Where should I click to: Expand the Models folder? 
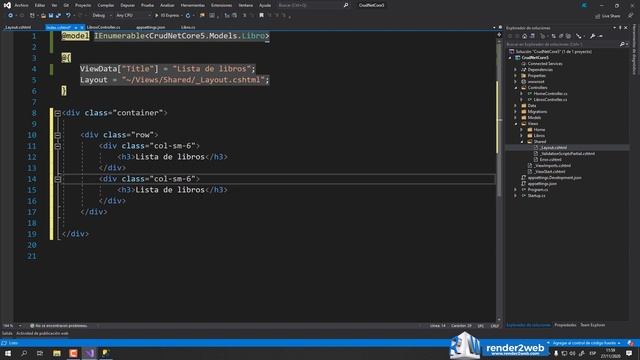click(x=516, y=118)
